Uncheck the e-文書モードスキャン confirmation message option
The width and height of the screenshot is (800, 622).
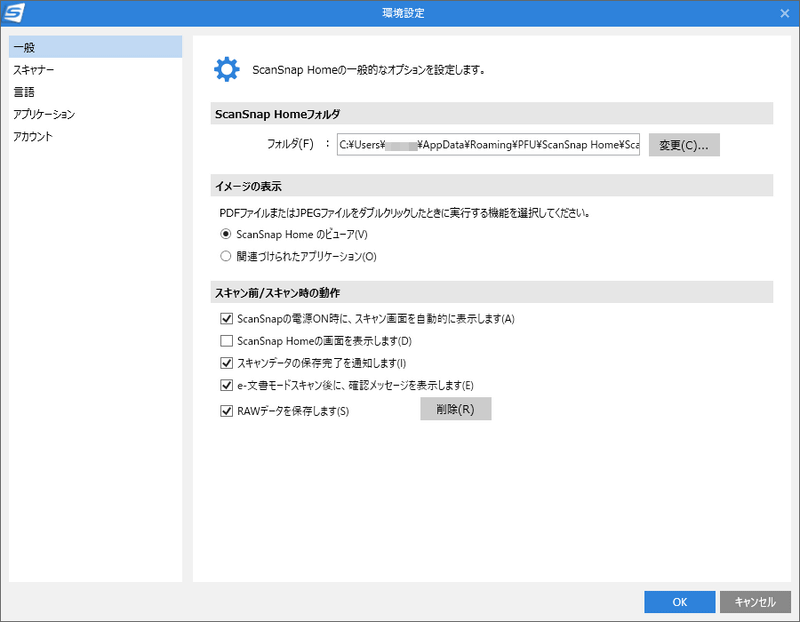pos(227,385)
